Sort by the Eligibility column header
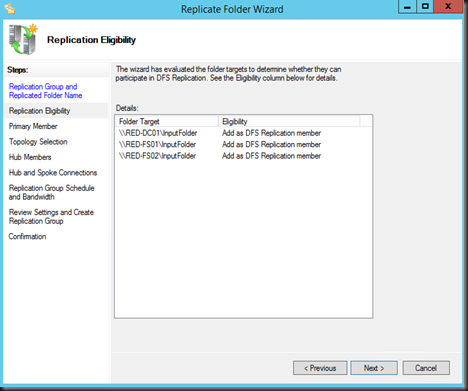Viewport: 468px width, 391px height. [x=289, y=121]
